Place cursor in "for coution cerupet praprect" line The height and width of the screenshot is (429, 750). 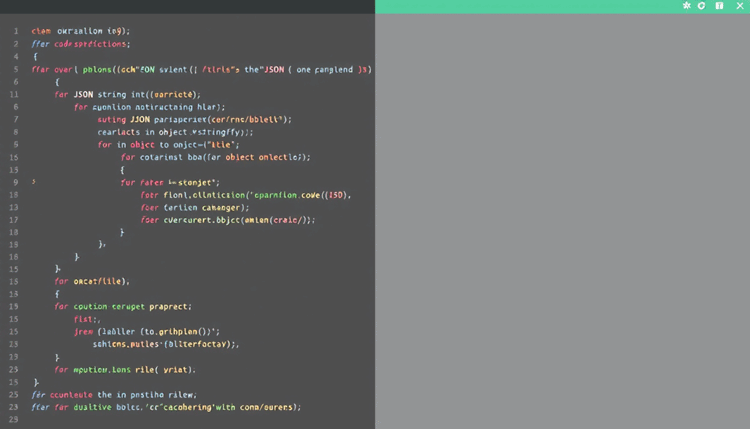coord(123,306)
